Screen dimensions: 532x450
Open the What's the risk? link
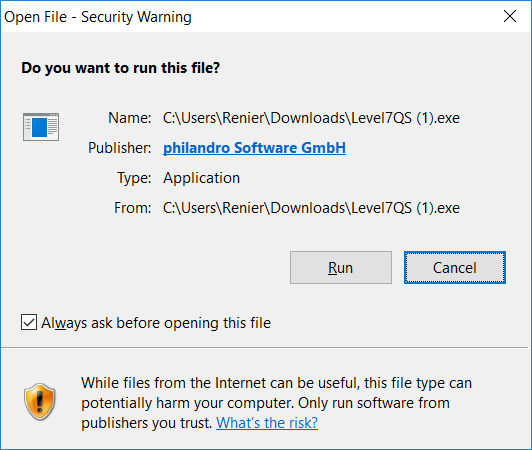[267, 423]
